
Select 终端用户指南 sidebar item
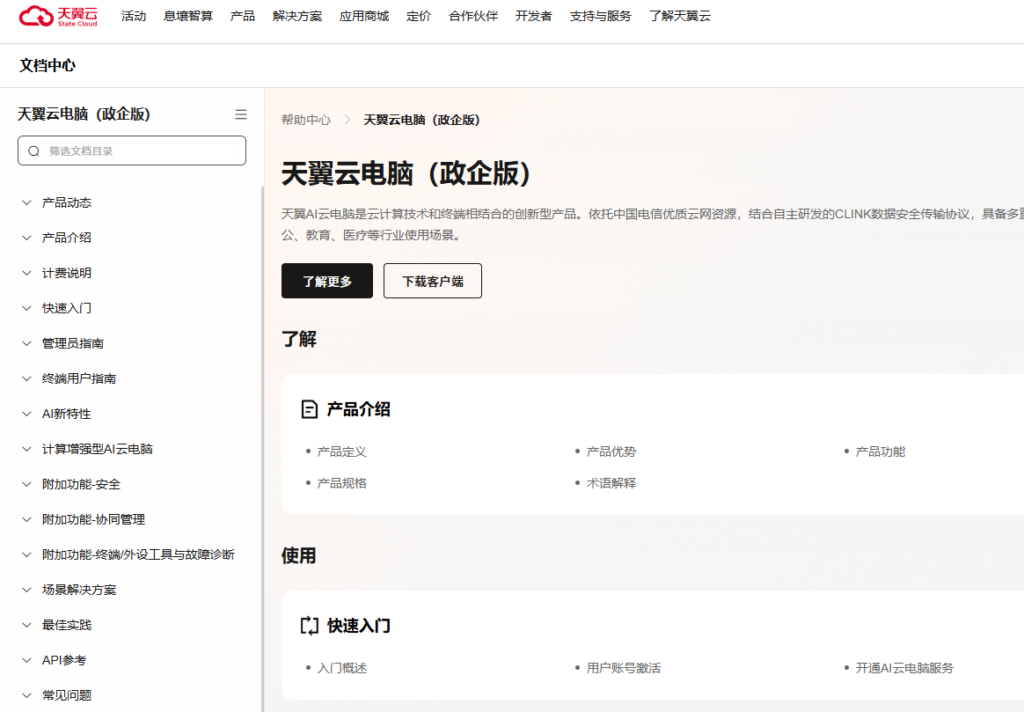(x=79, y=379)
